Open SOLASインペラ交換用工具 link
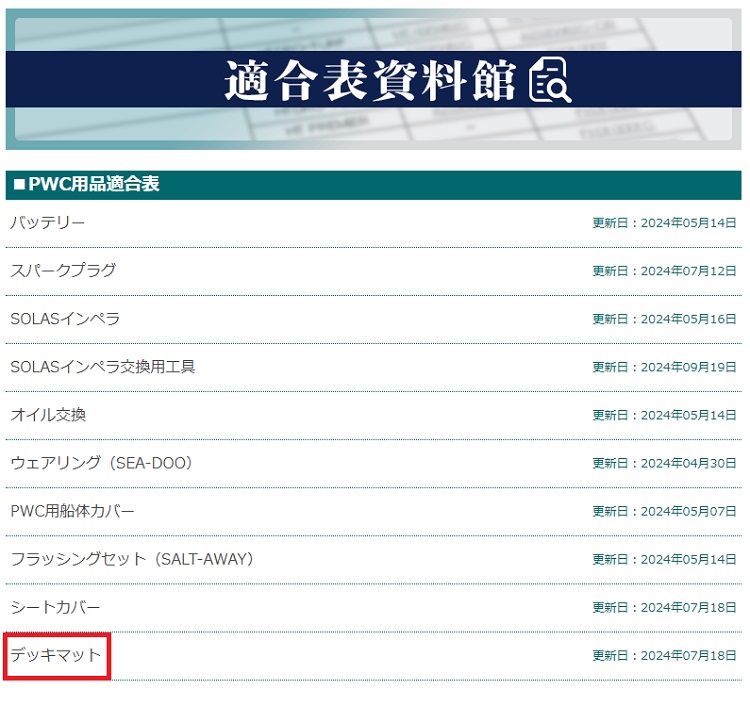750x706 pixels. click(103, 367)
